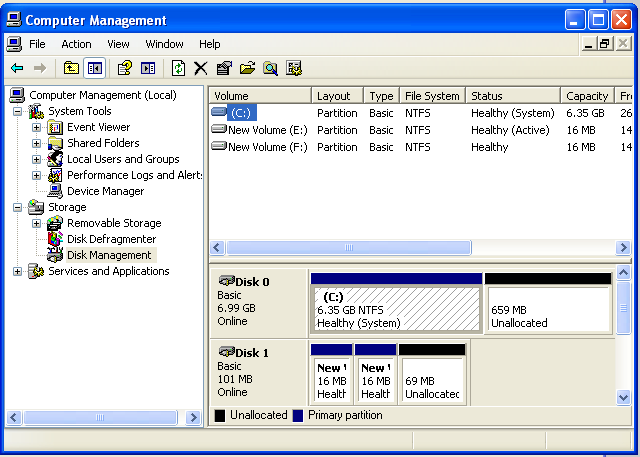Screen dimensions: 640x457
Task: Expand the Event Viewer node
Action: pyautogui.click(x=37, y=127)
